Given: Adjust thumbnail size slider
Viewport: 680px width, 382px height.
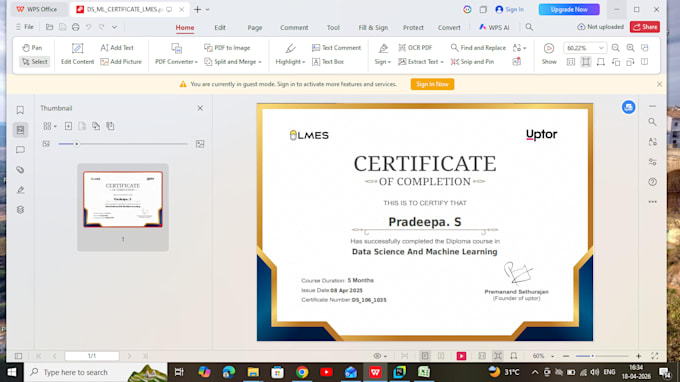Looking at the screenshot, I should tap(76, 144).
